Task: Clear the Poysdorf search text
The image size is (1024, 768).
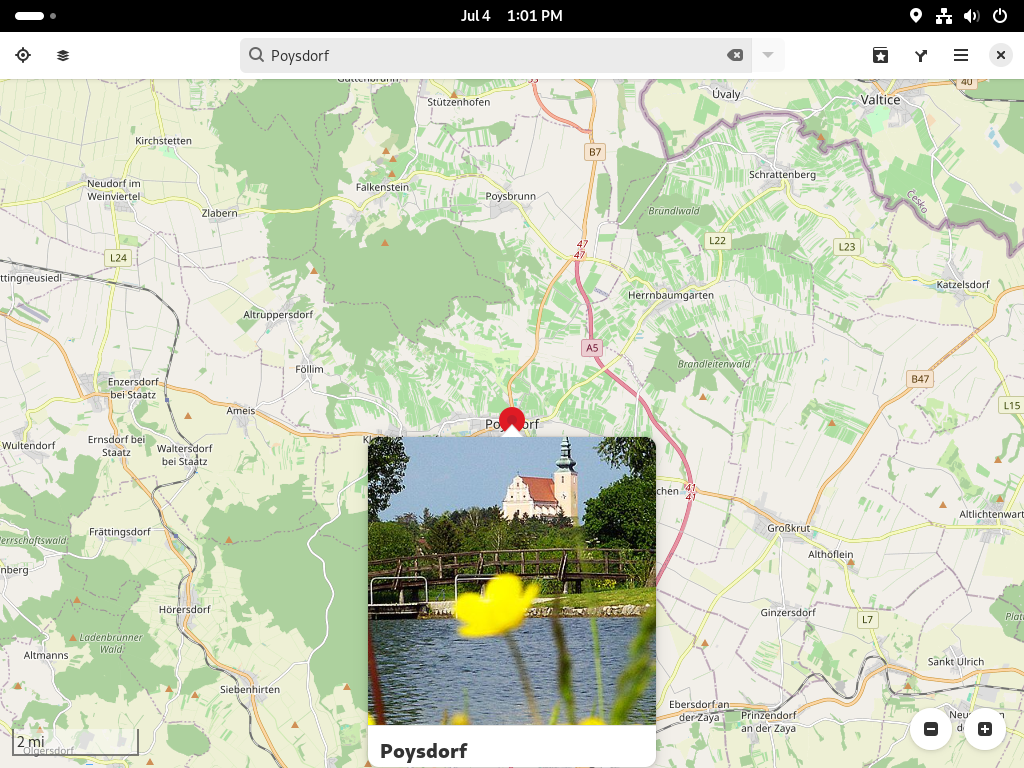Action: (735, 56)
